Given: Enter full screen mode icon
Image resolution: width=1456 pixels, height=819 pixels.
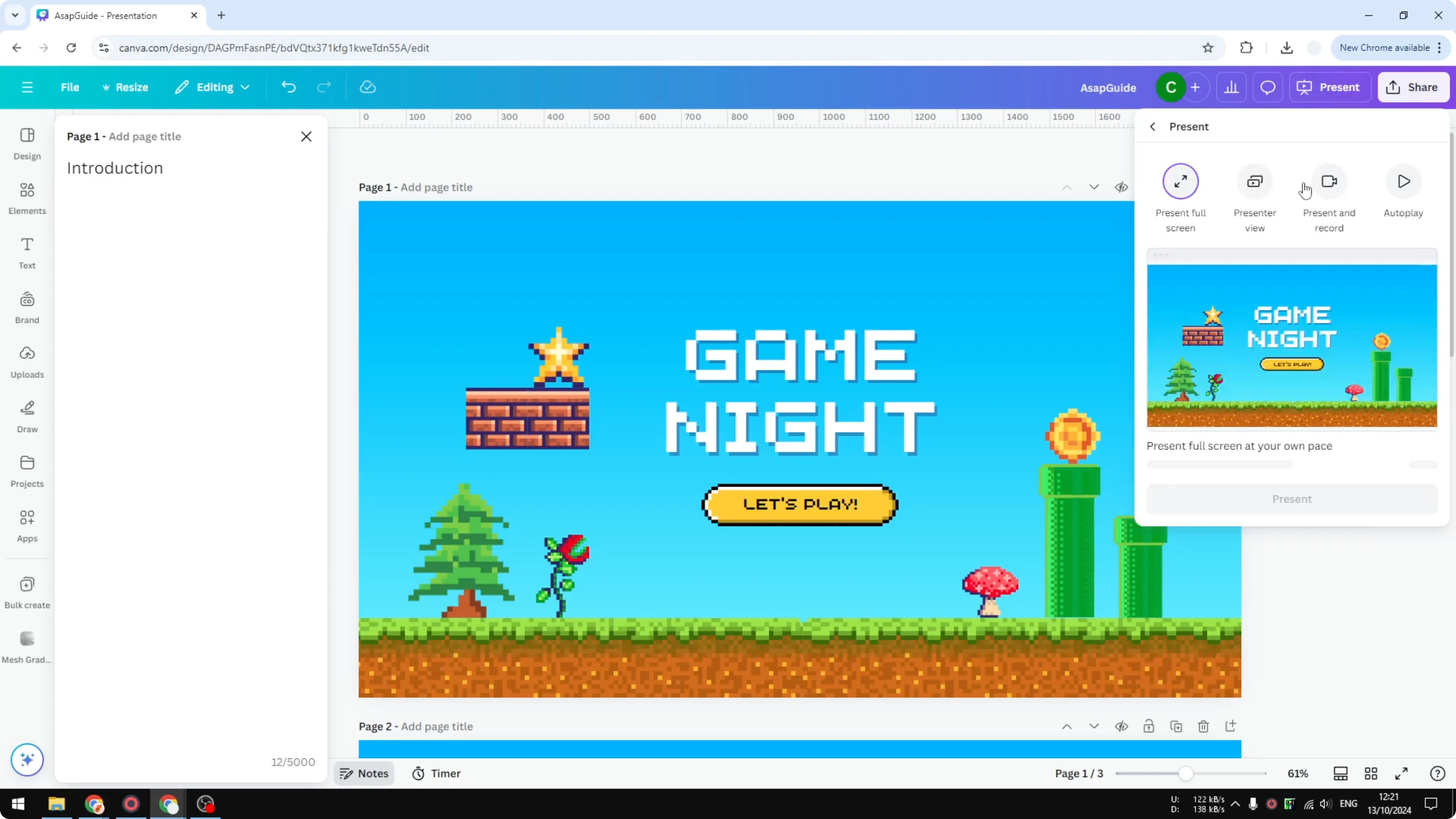Looking at the screenshot, I should point(1401,773).
